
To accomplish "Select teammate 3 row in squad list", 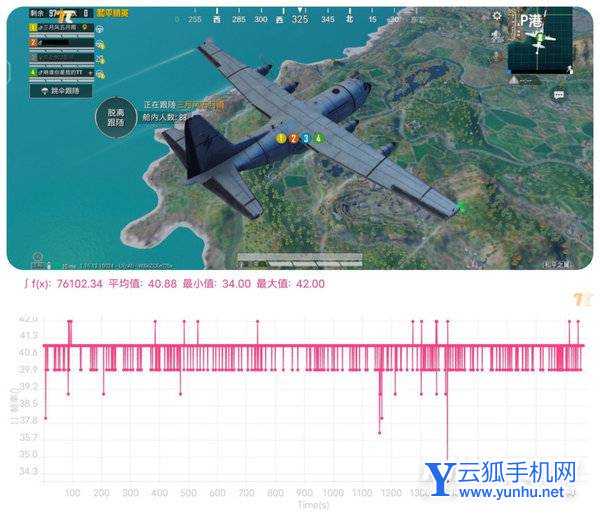I will (62, 58).
